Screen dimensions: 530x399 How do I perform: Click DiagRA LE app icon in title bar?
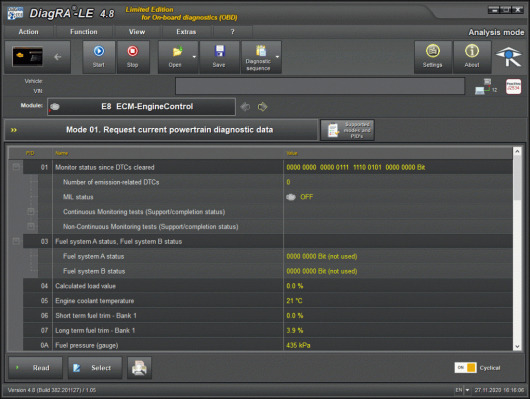15,14
